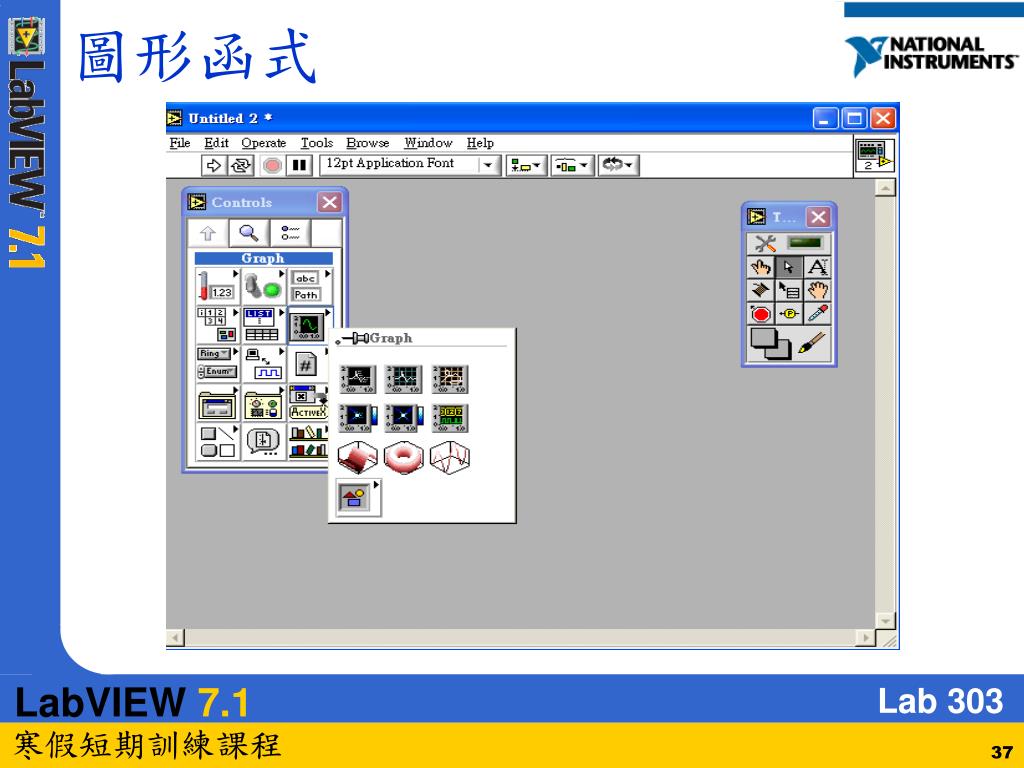
Task: Open the Refnum subpalette with # icon
Action: (x=308, y=364)
